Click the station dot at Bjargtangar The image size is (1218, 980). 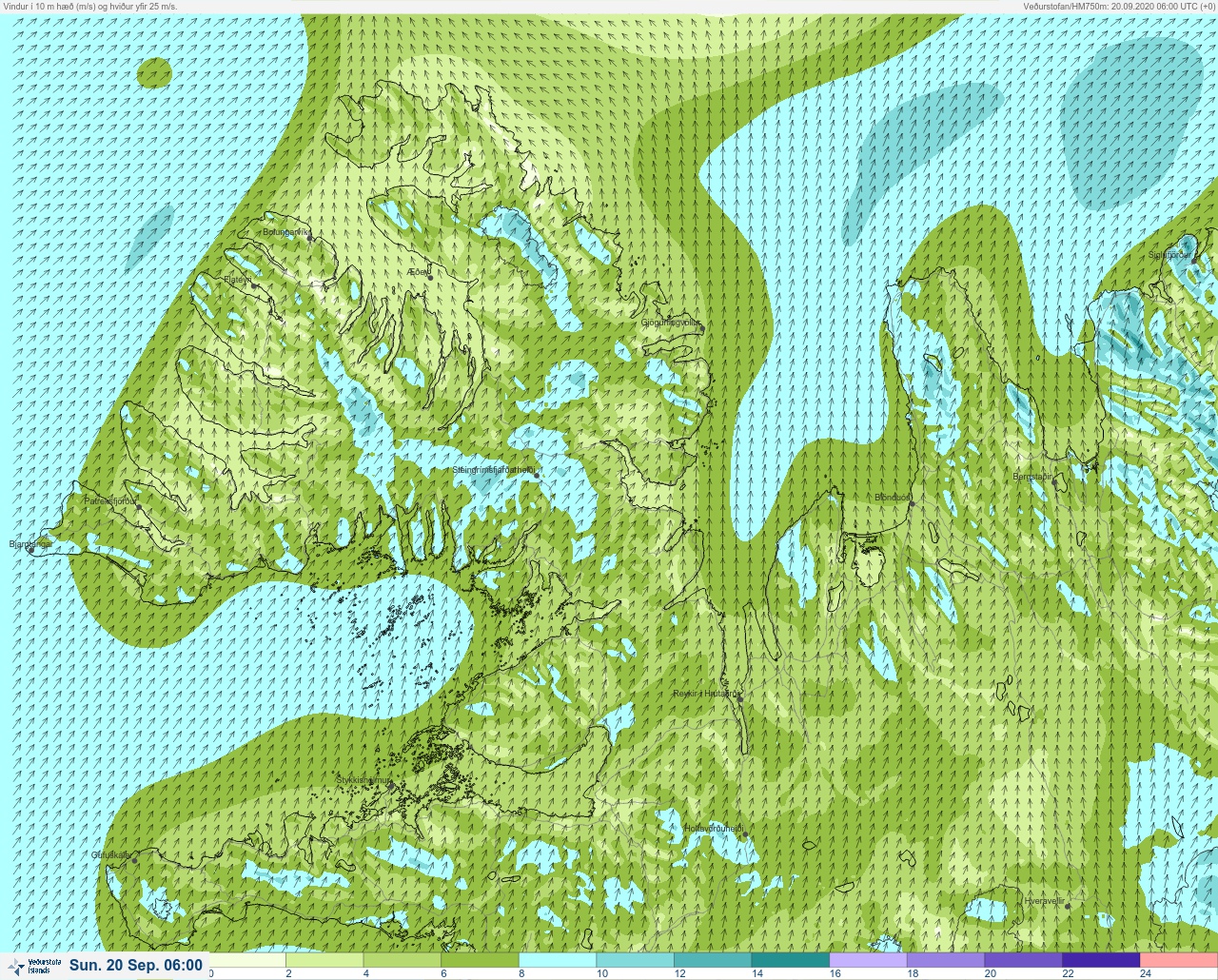click(30, 550)
